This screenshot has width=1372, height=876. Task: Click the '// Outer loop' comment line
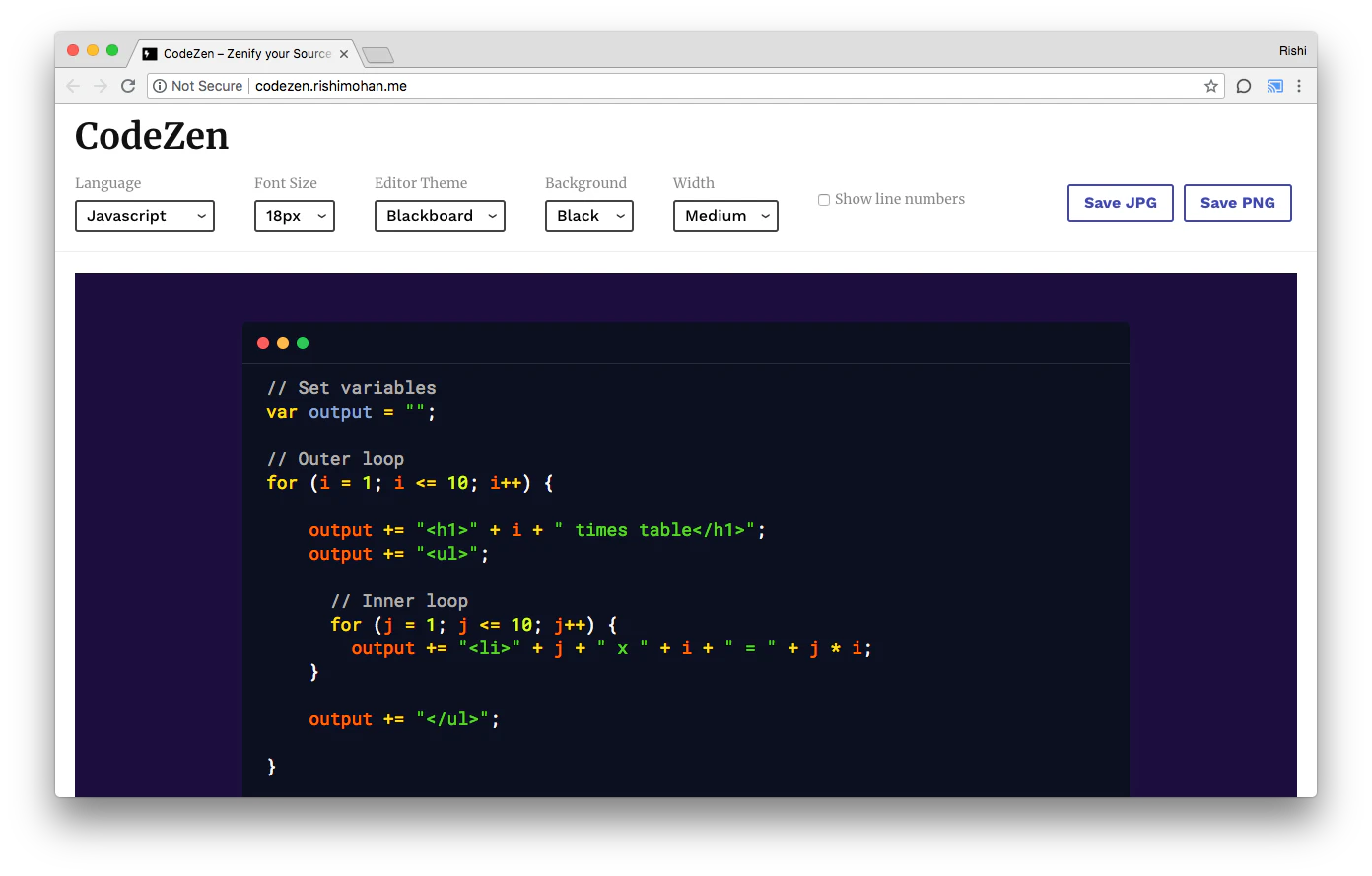click(x=335, y=459)
